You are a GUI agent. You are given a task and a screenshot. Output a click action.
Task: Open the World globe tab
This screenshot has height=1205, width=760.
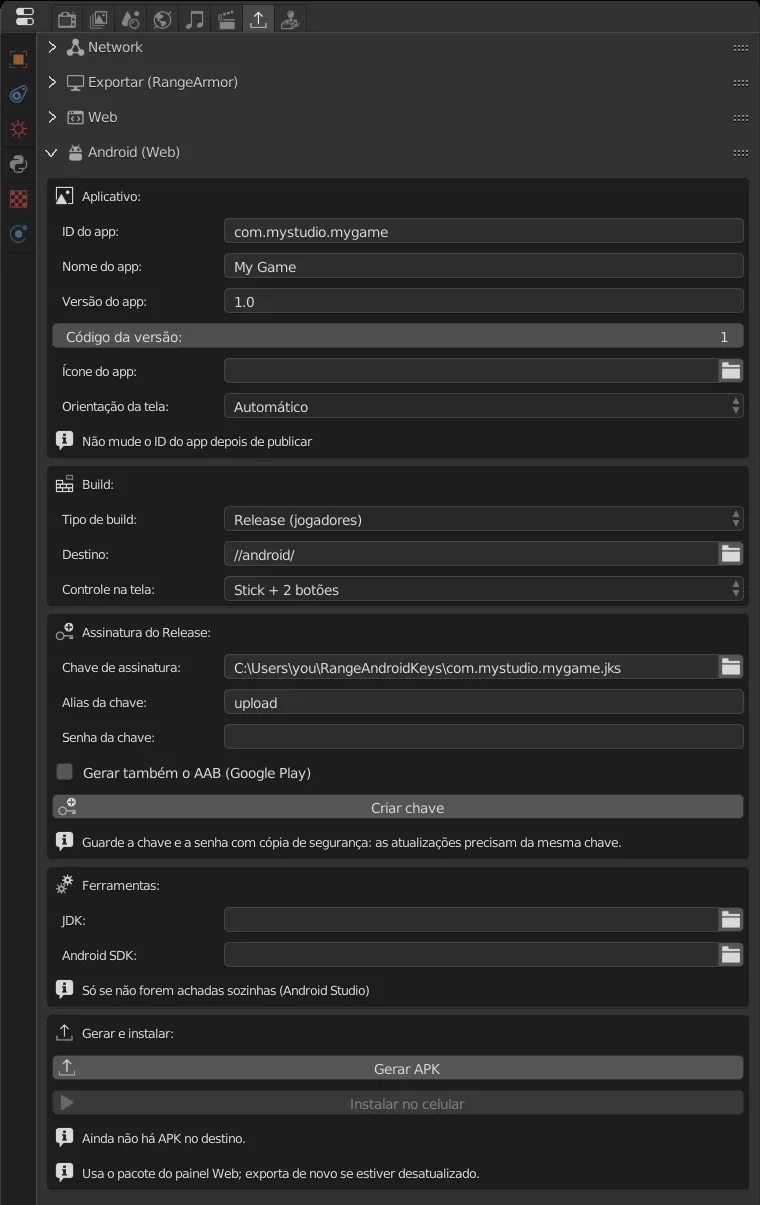point(163,19)
